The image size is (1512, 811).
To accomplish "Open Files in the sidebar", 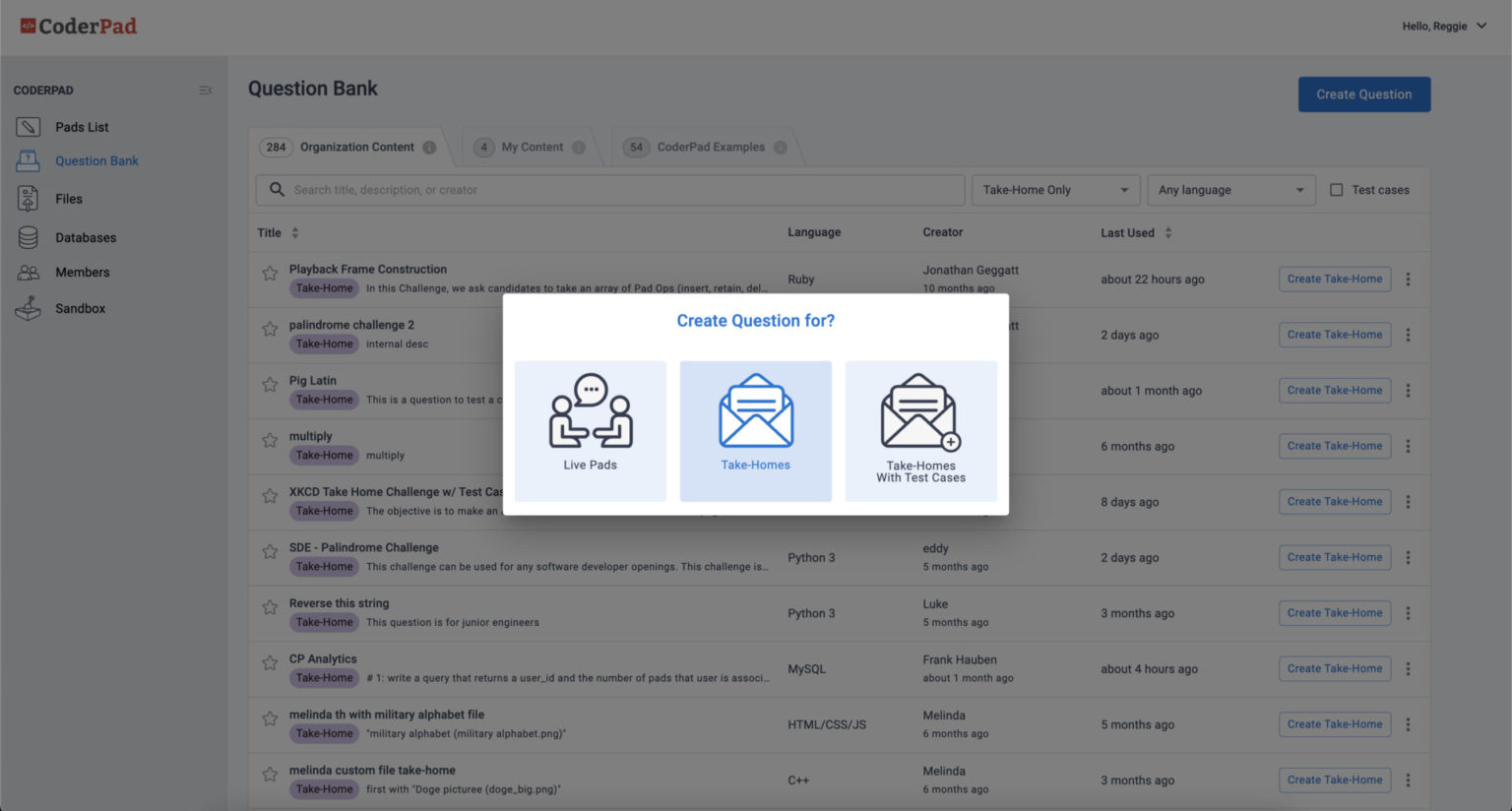I will 69,199.
